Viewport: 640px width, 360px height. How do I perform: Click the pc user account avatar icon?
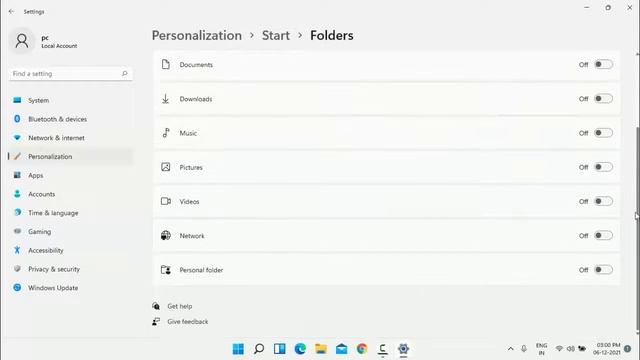click(22, 41)
